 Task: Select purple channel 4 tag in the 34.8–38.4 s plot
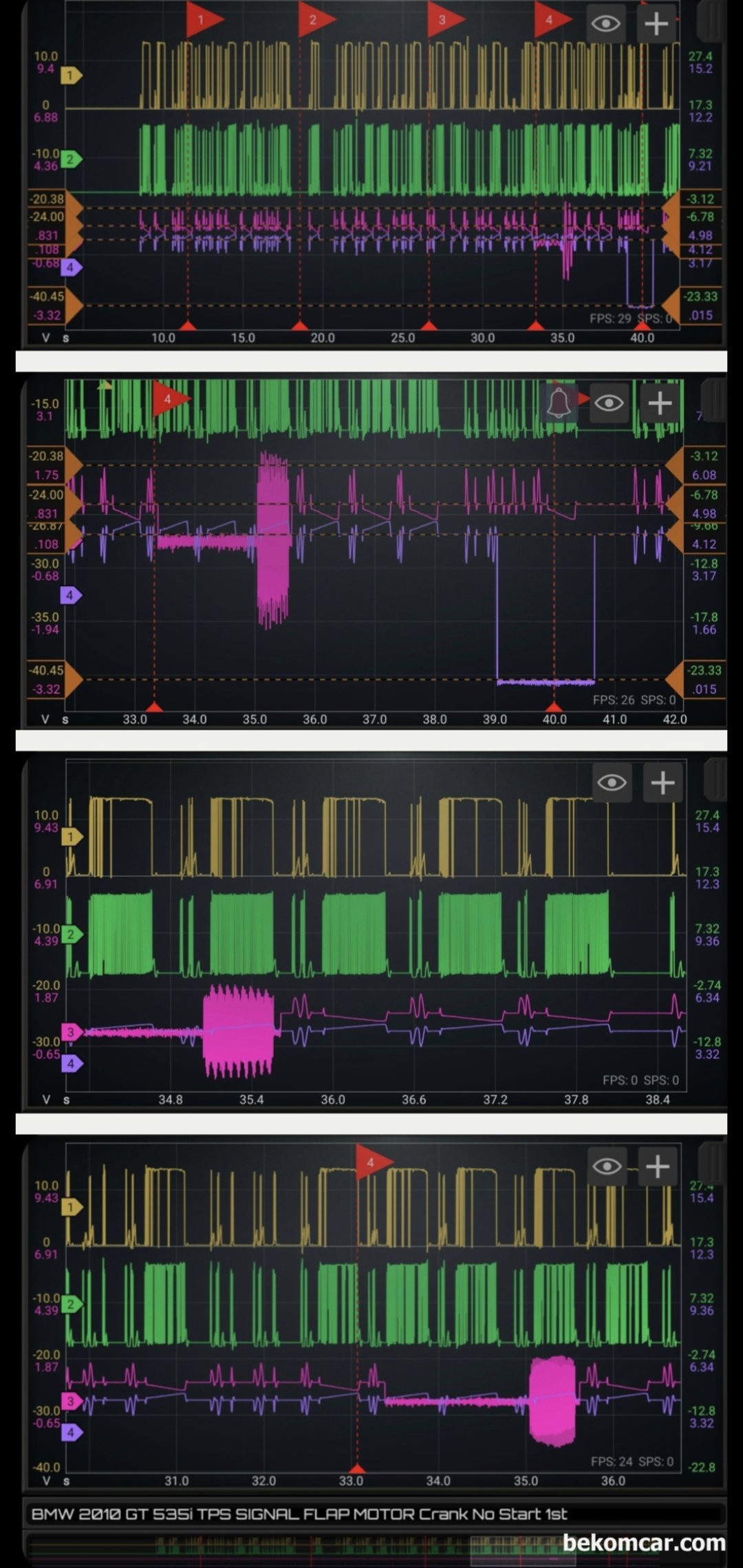pyautogui.click(x=72, y=1064)
